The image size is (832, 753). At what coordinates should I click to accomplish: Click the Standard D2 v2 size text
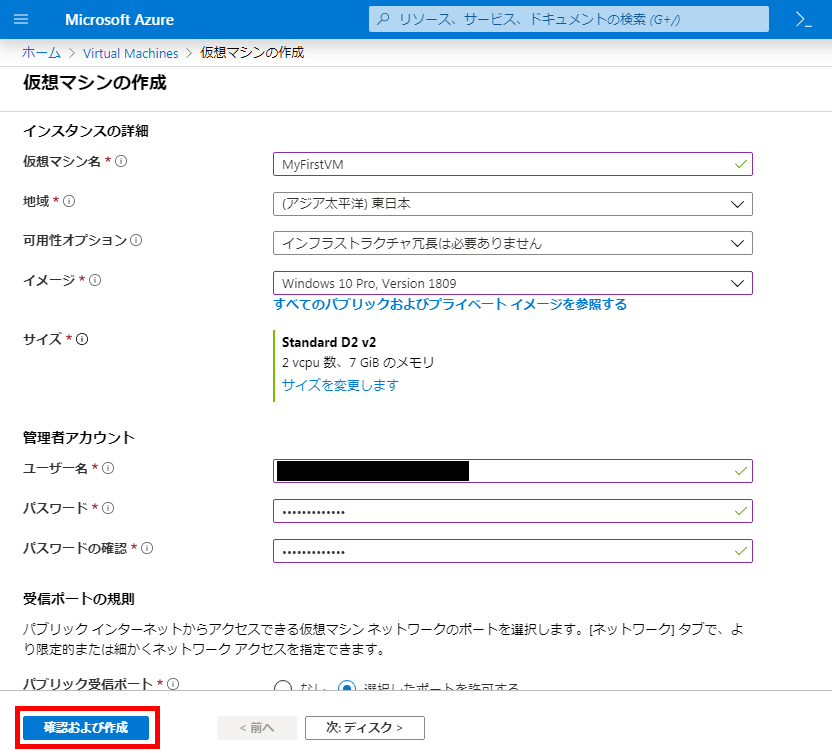coord(329,342)
